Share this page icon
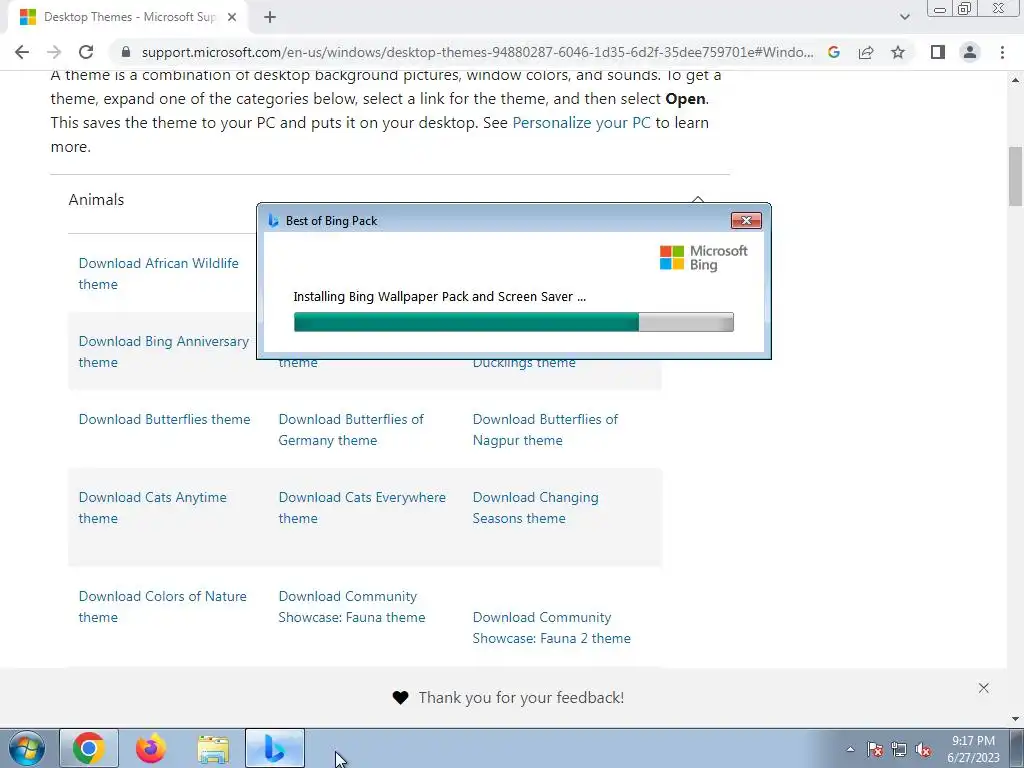Image resolution: width=1024 pixels, height=768 pixels. tap(866, 52)
